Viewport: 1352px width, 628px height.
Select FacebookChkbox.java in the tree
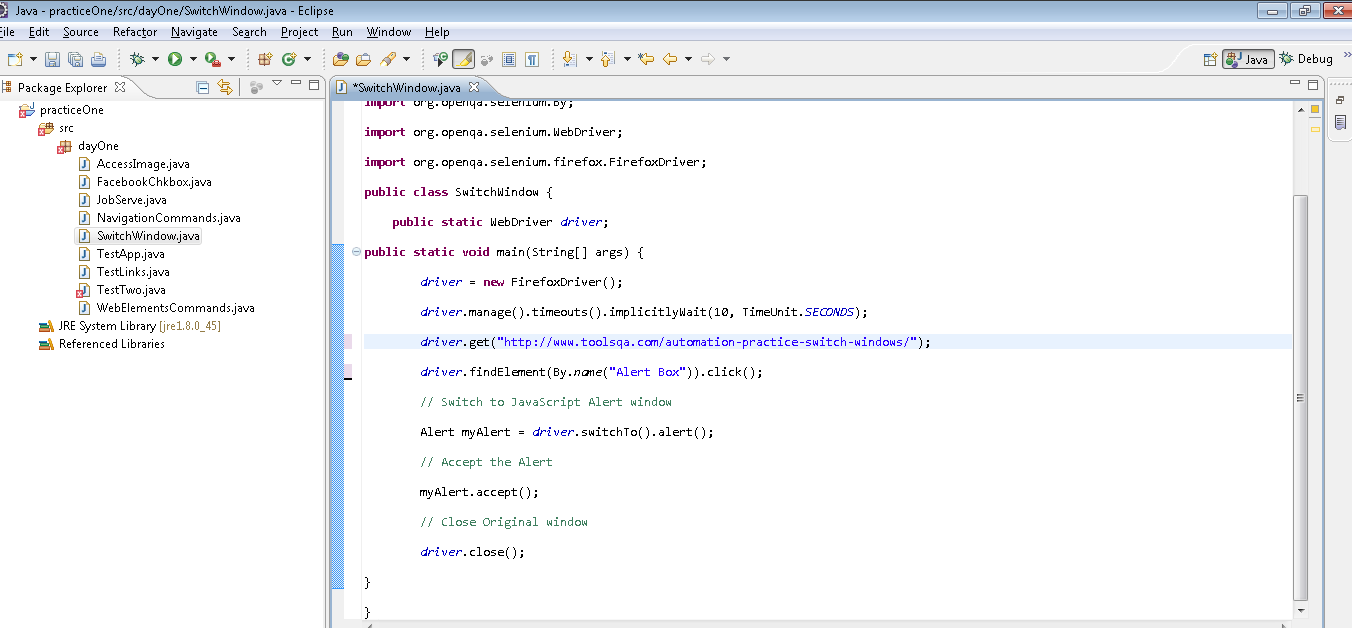pos(154,182)
